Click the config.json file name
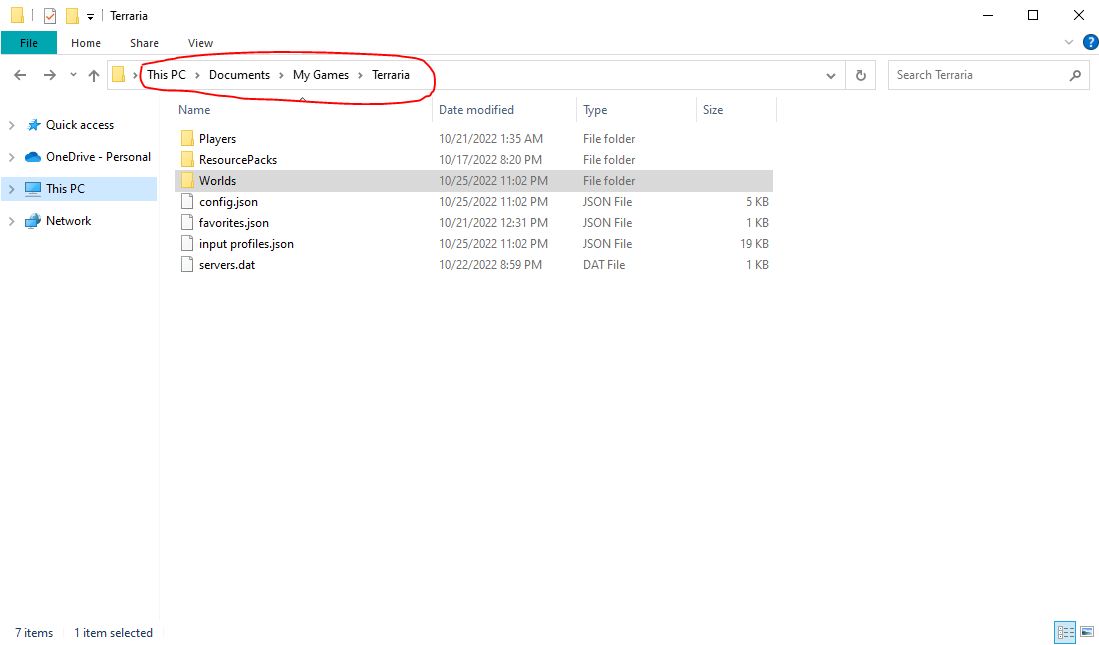This screenshot has height=645, width=1099. point(228,202)
